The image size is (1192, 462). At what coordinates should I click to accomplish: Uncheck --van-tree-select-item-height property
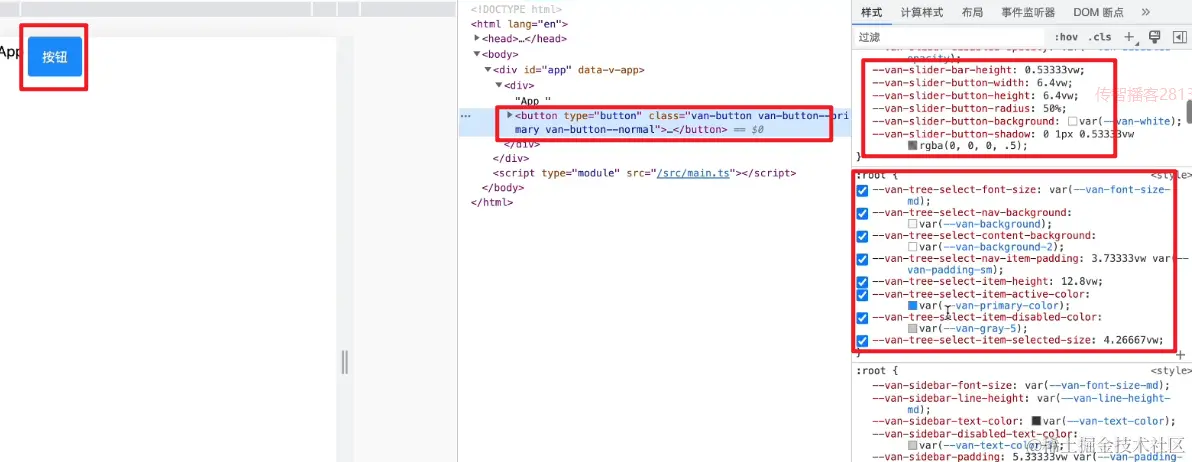pos(862,281)
